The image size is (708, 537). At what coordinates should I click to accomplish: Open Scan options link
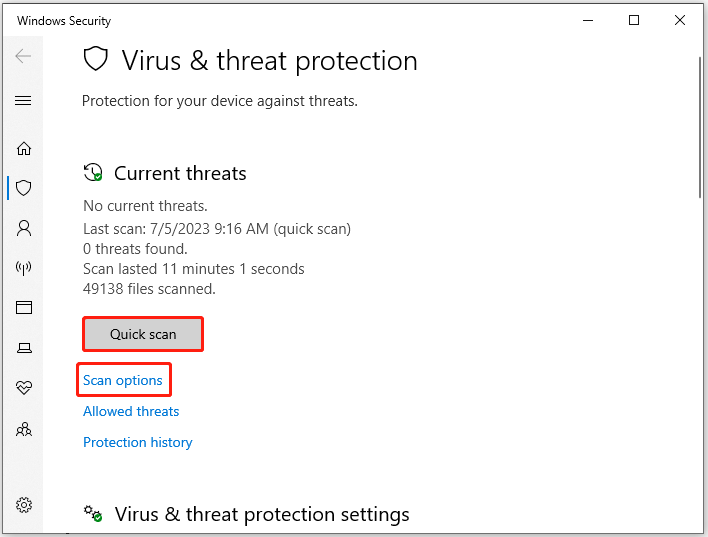123,380
